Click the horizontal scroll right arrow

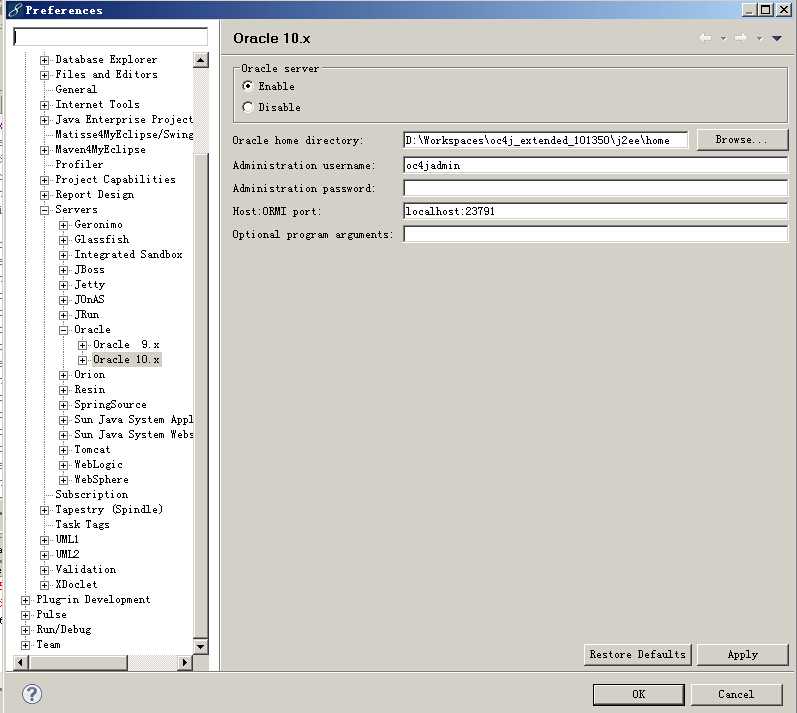click(x=185, y=662)
